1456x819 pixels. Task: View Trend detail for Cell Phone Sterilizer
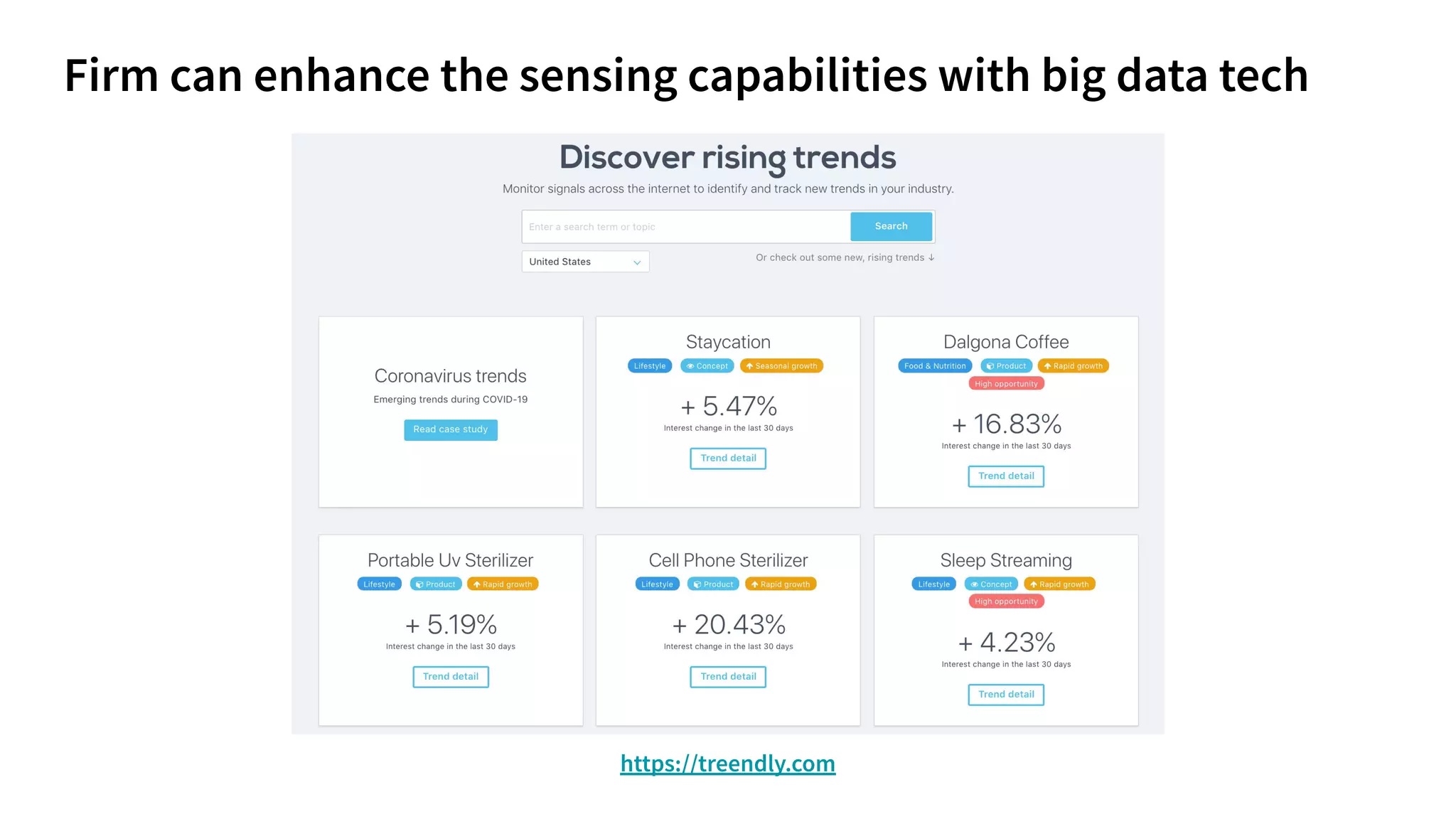click(728, 677)
